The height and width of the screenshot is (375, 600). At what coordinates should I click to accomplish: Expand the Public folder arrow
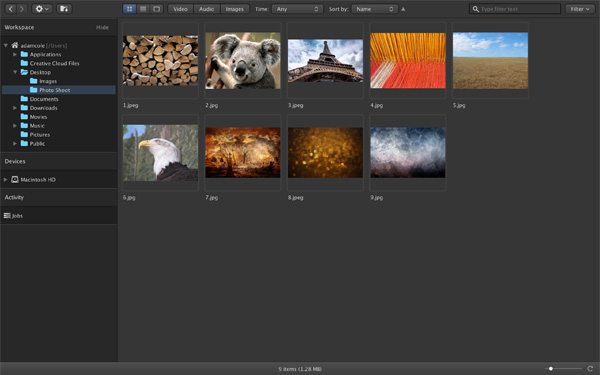pos(15,143)
